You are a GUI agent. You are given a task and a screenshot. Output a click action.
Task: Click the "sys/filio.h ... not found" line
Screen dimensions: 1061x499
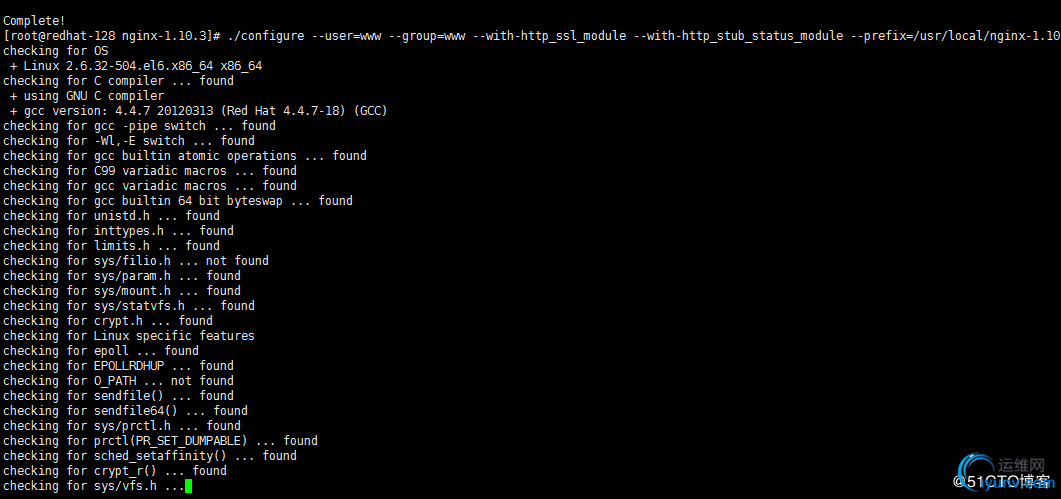[x=136, y=261]
